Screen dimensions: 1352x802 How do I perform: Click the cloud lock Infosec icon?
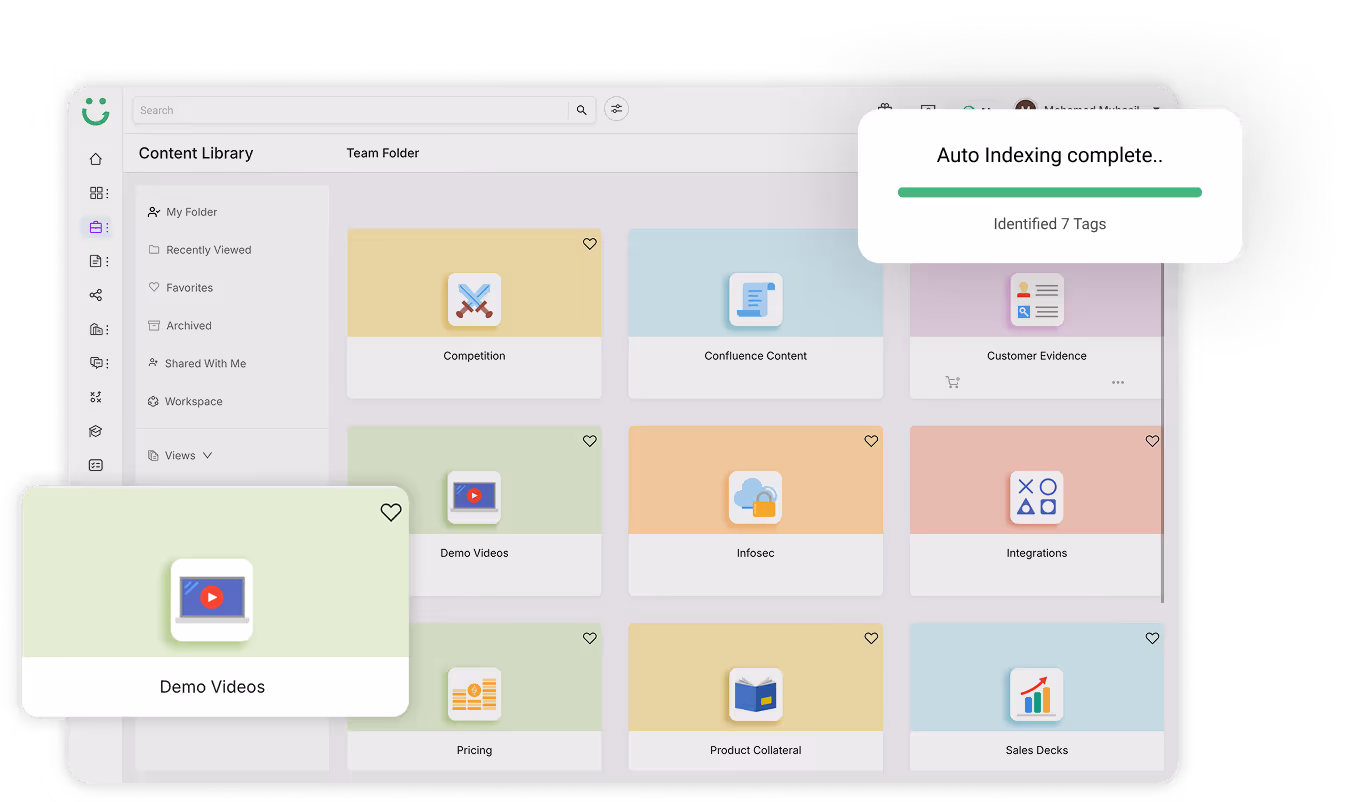point(755,497)
